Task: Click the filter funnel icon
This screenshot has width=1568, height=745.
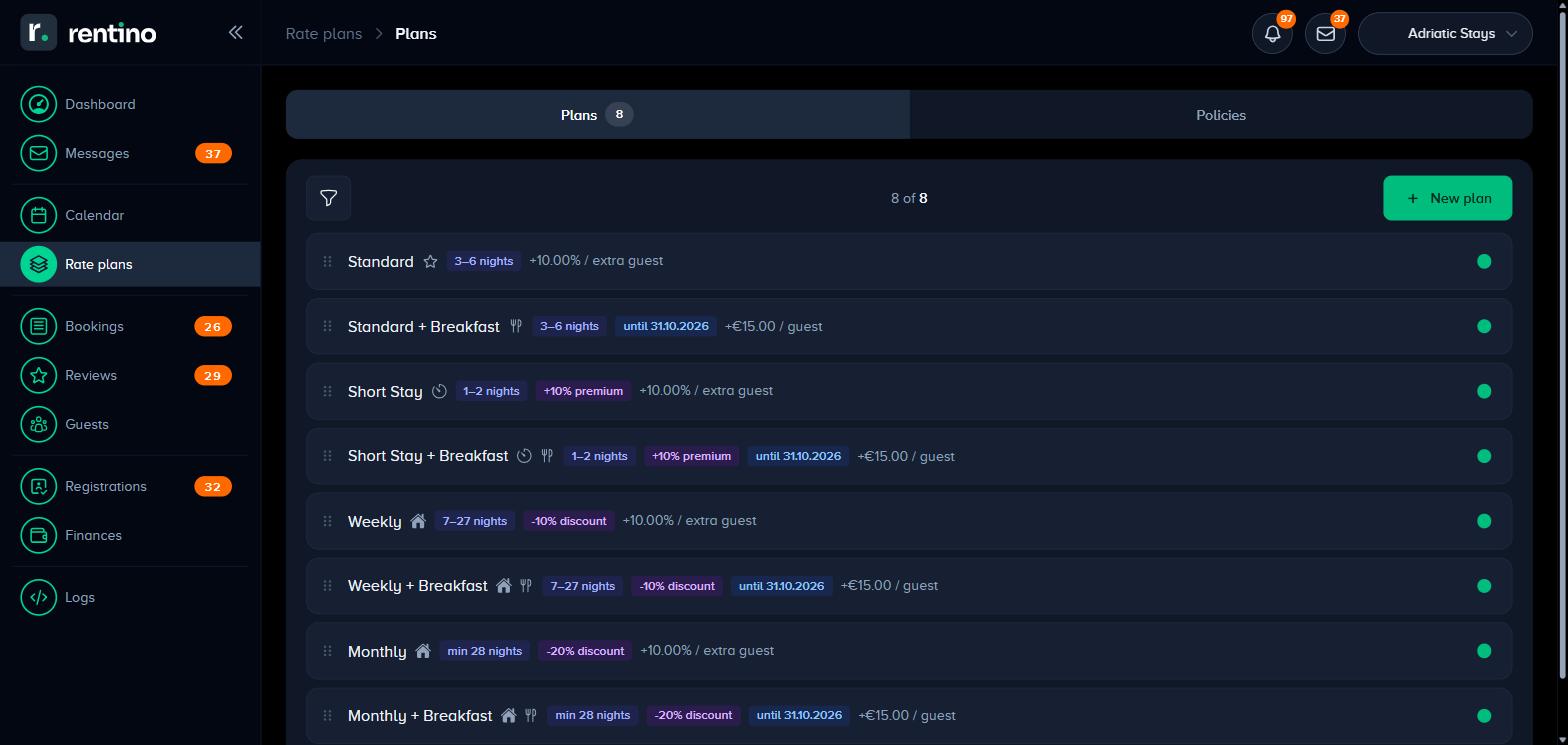Action: (328, 198)
